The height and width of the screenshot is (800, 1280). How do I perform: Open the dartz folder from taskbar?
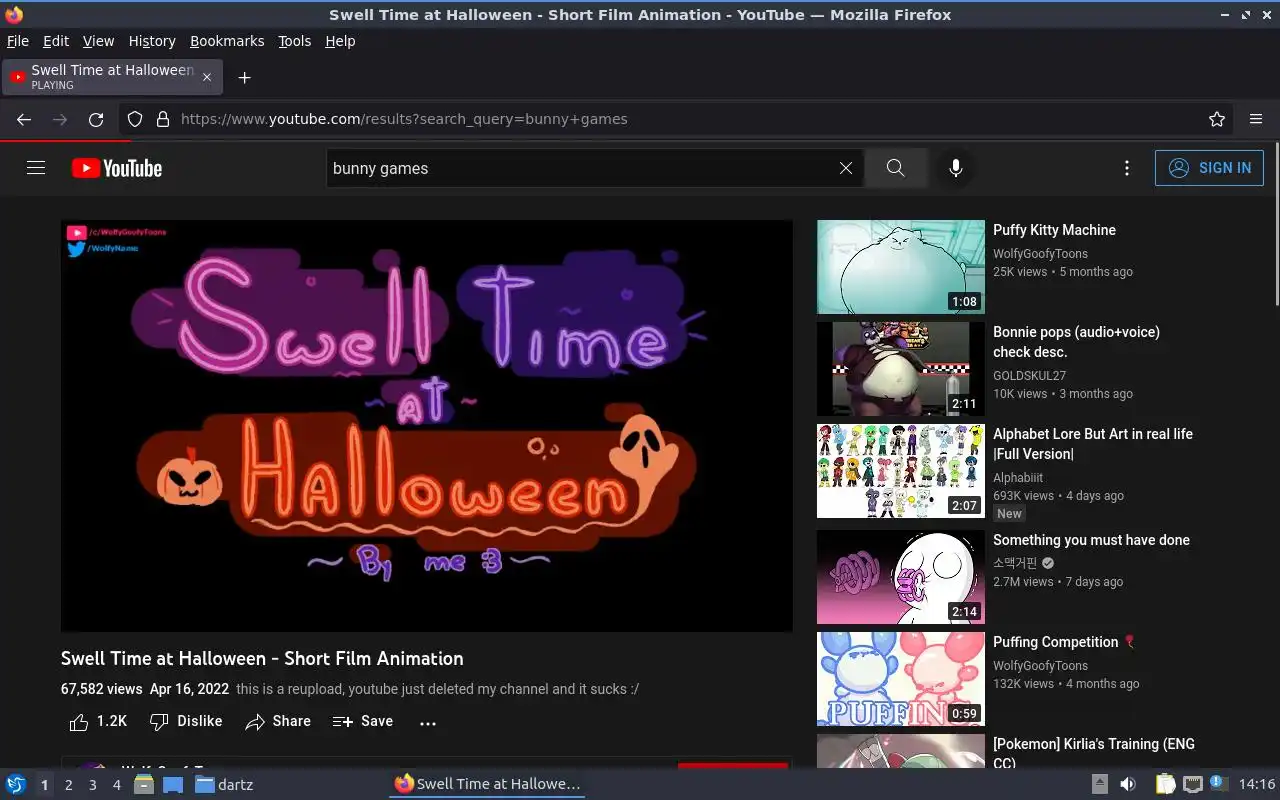point(224,784)
